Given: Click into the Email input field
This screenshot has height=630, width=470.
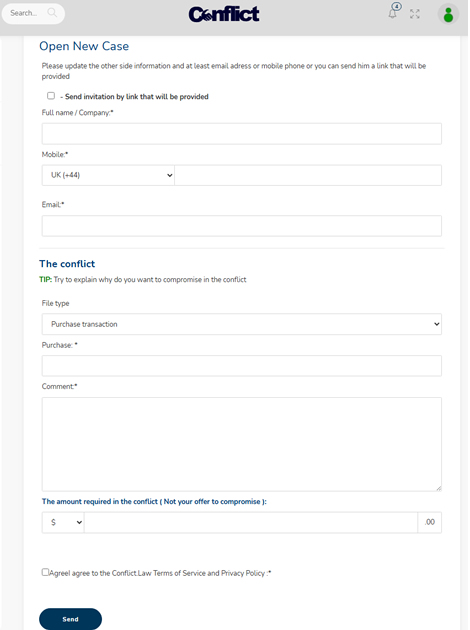Looking at the screenshot, I should tap(241, 226).
